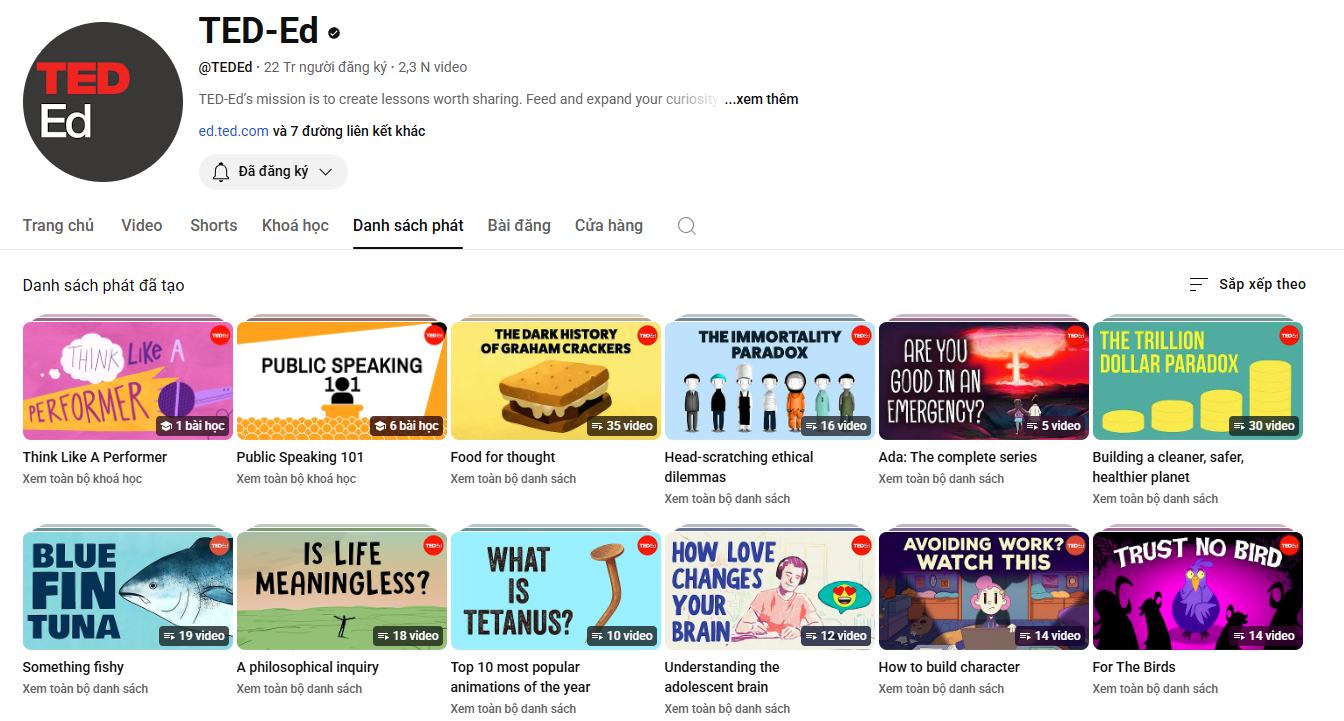Open the 'Ada: The complete series' title
Screen dimensions: 1344x721
(958, 457)
